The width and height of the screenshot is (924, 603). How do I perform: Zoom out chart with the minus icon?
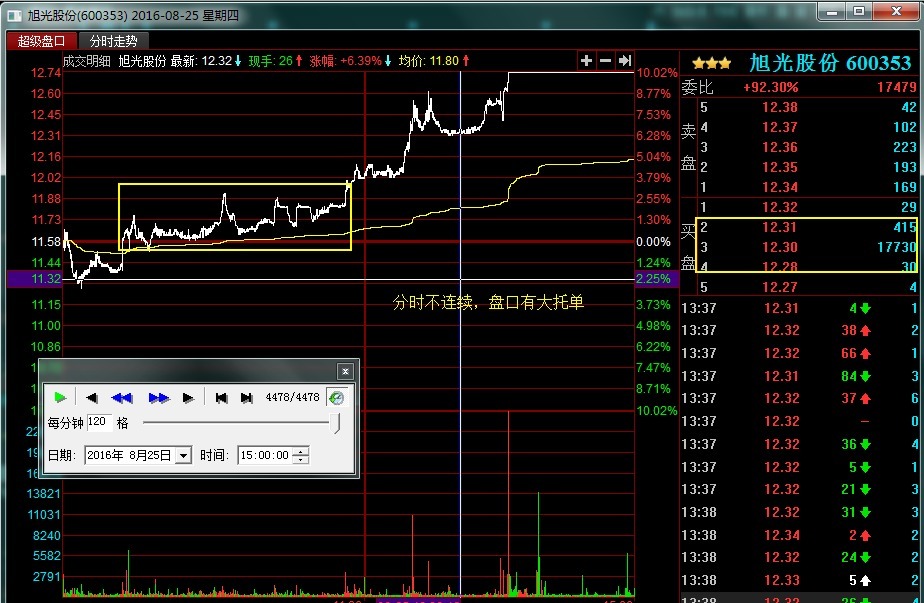coord(605,61)
